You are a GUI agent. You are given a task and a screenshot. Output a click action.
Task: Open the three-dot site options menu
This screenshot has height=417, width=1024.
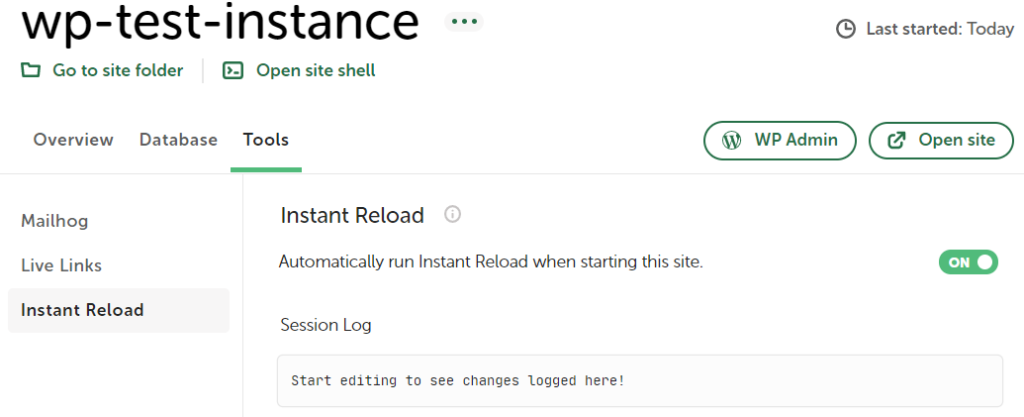(x=464, y=21)
